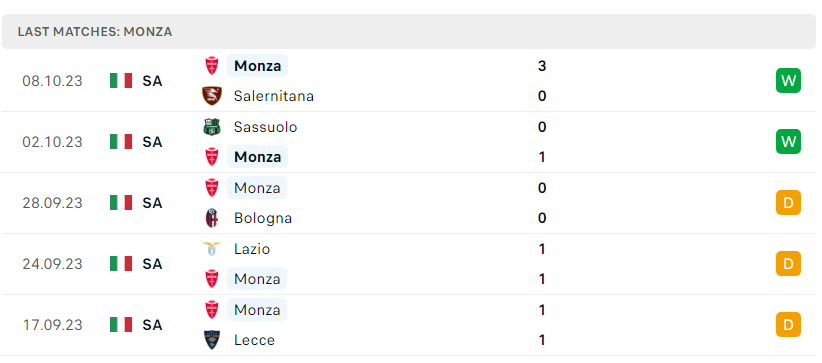The width and height of the screenshot is (822, 363).
Task: Open the Lecce team link
Action: pos(254,340)
